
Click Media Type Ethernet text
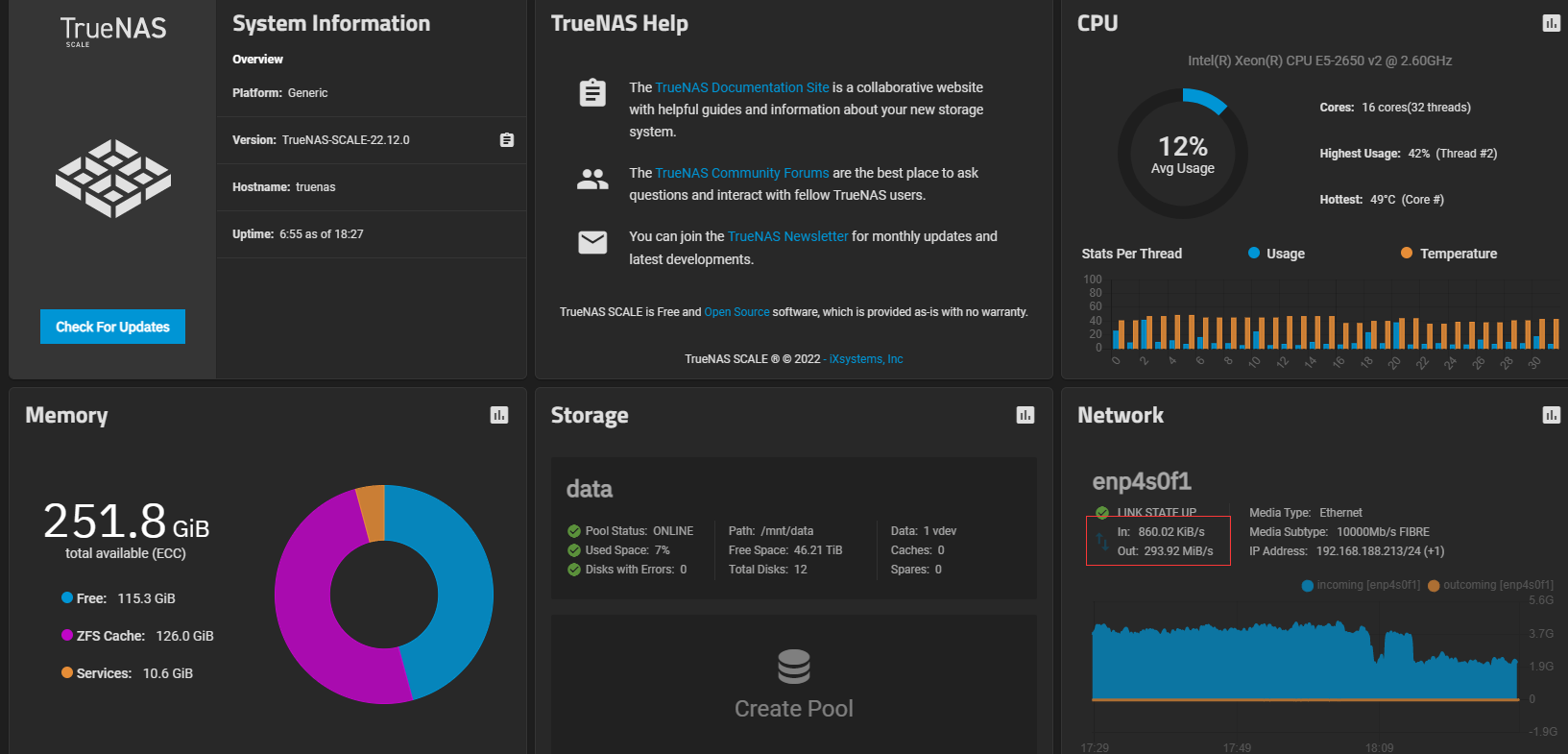click(1306, 513)
